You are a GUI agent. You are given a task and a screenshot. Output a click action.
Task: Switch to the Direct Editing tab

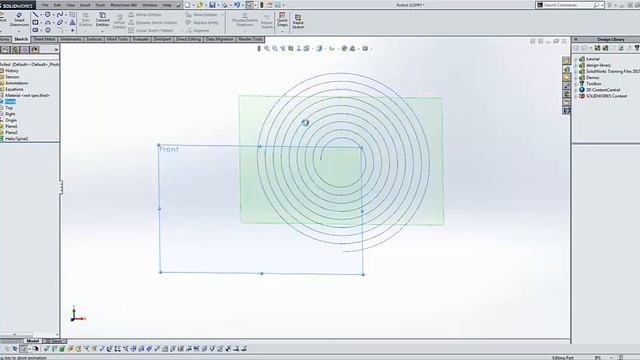tap(189, 39)
